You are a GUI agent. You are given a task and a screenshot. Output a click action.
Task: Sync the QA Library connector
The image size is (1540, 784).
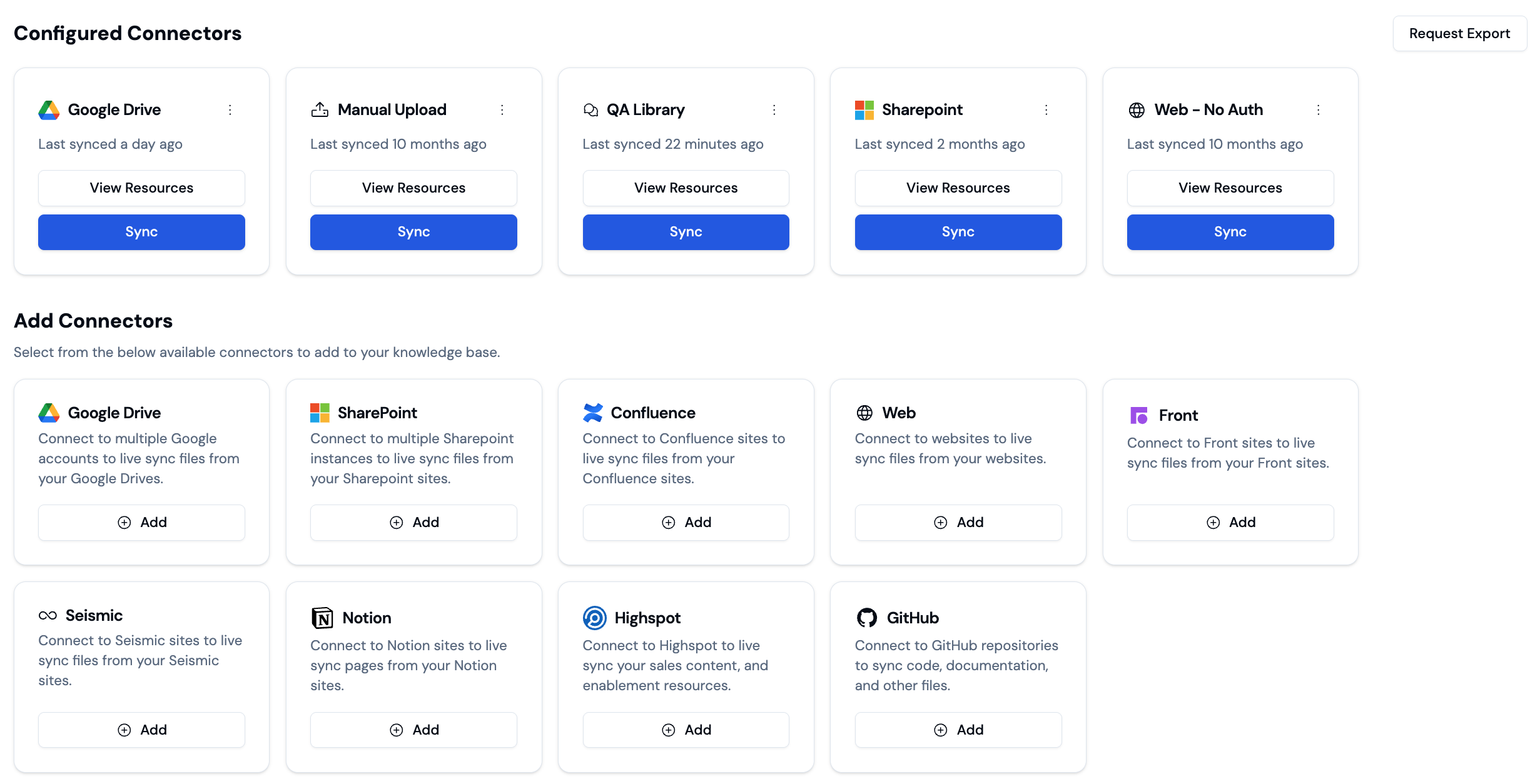click(686, 232)
